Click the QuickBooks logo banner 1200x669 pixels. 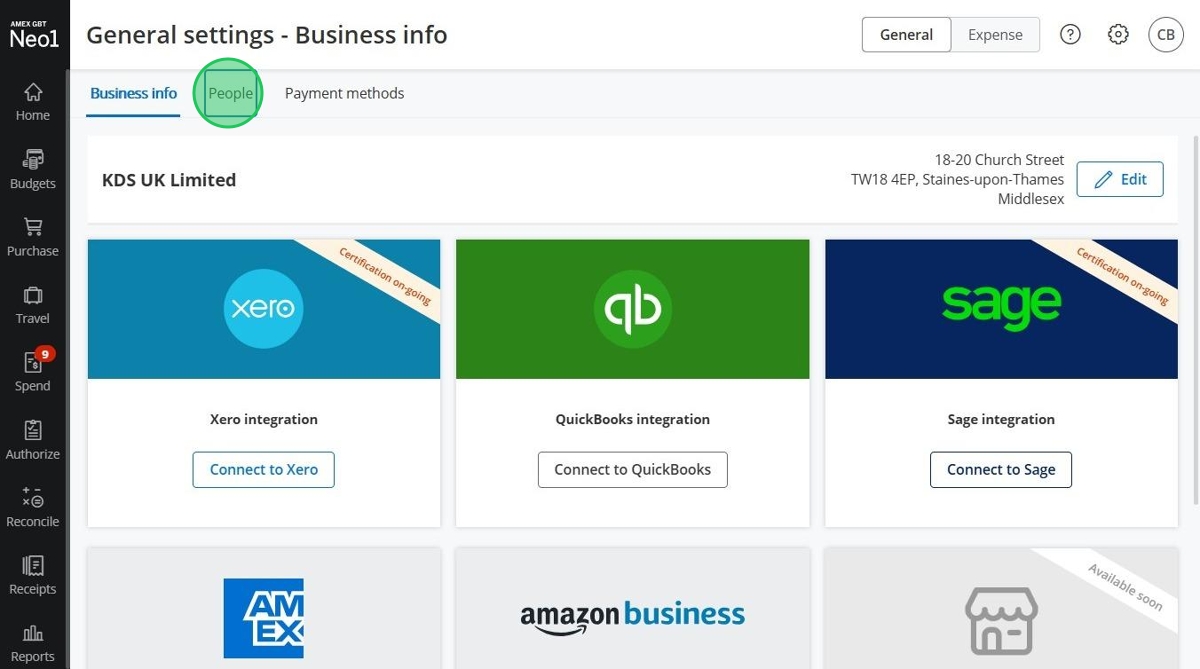click(x=632, y=309)
